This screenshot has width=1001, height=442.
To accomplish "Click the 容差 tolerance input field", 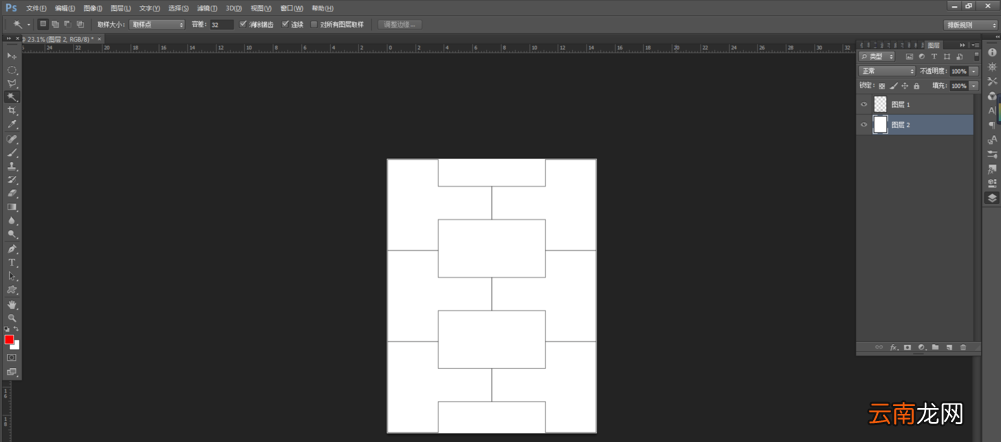I will (222, 24).
